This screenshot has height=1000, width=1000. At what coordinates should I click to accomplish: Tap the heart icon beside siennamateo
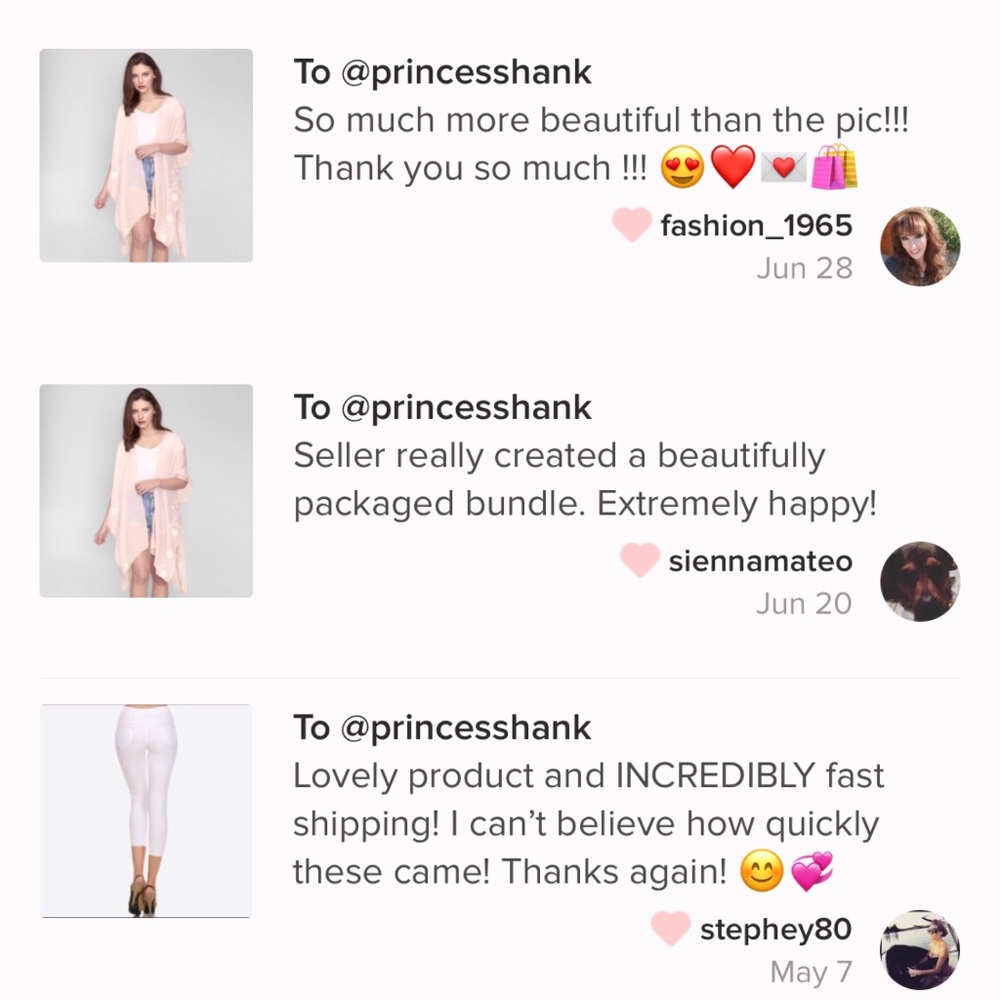click(x=640, y=560)
